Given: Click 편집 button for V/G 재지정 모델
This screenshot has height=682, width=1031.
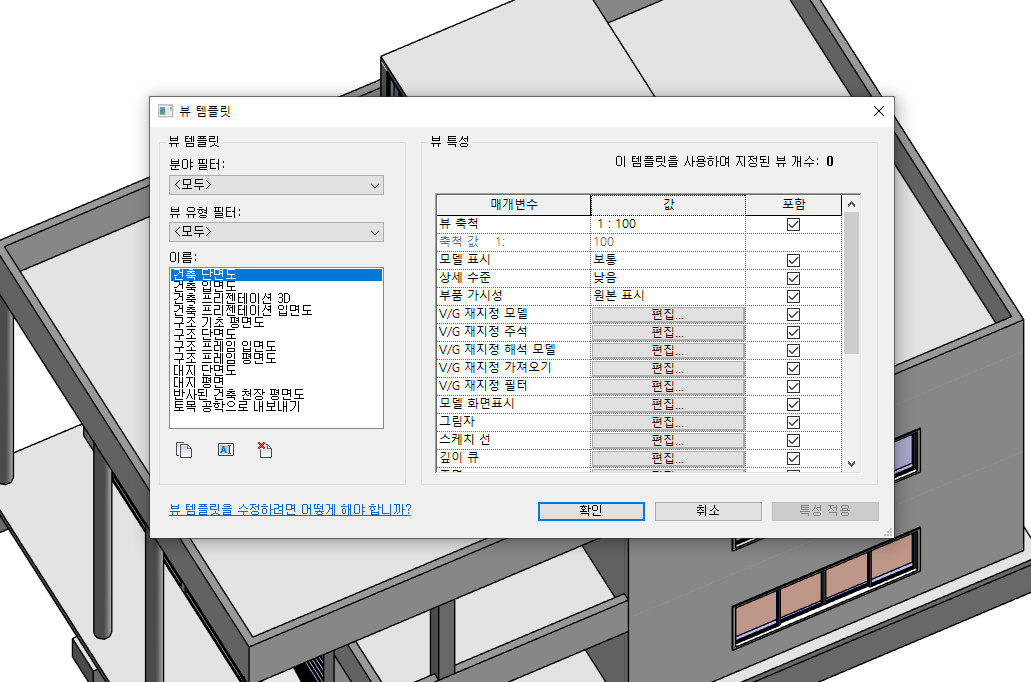Looking at the screenshot, I should (x=668, y=314).
